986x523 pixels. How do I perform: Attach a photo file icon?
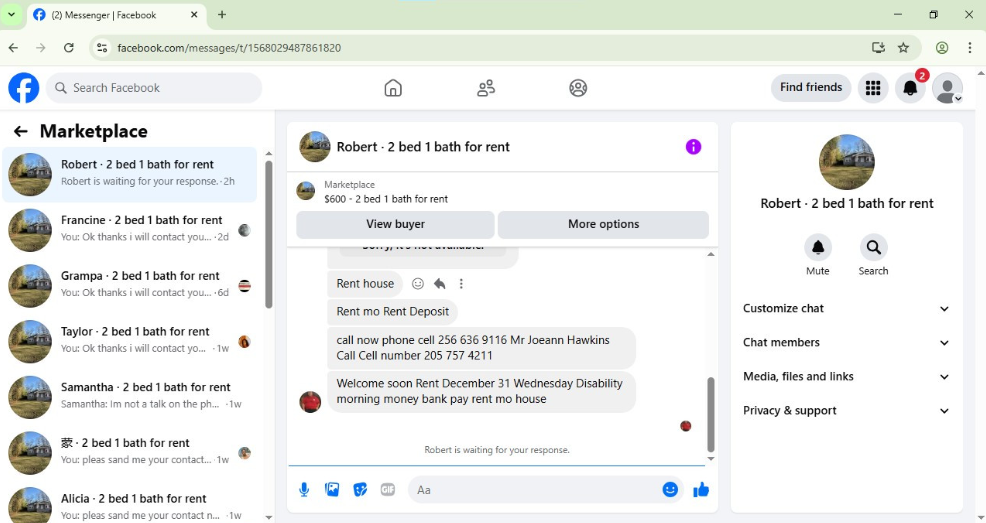coord(332,490)
